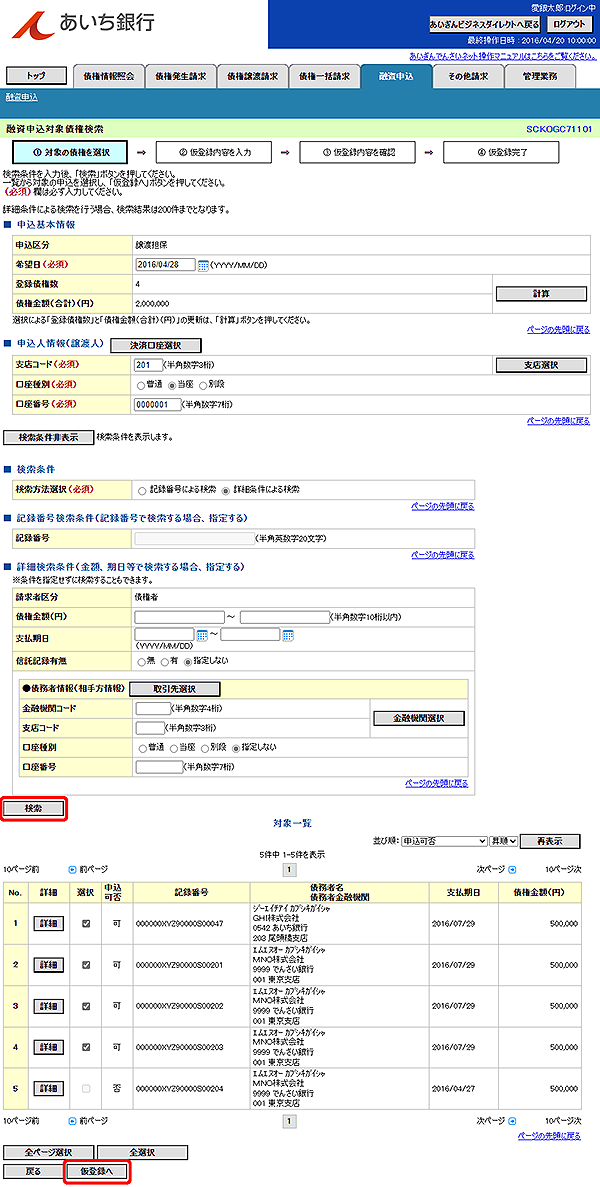
Task: Click the 検索 button
Action: pyautogui.click(x=34, y=808)
